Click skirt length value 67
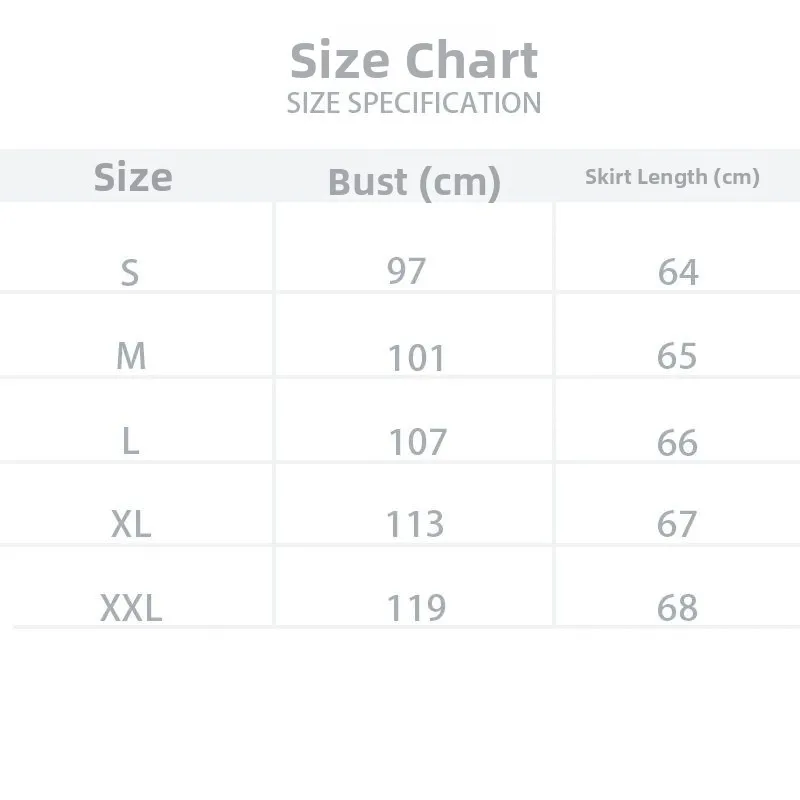The height and width of the screenshot is (800, 800). 677,524
